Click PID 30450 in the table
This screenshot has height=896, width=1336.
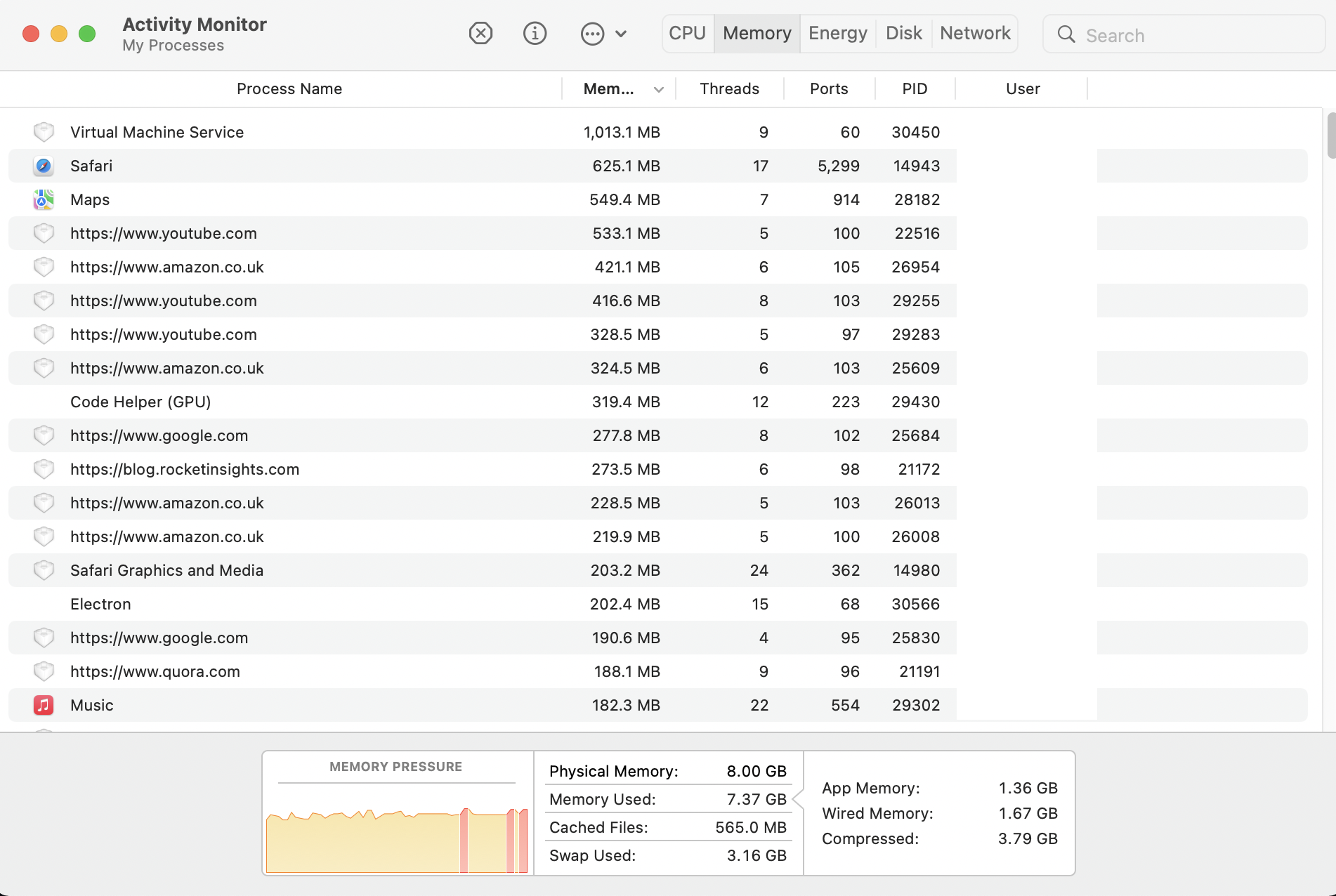915,132
